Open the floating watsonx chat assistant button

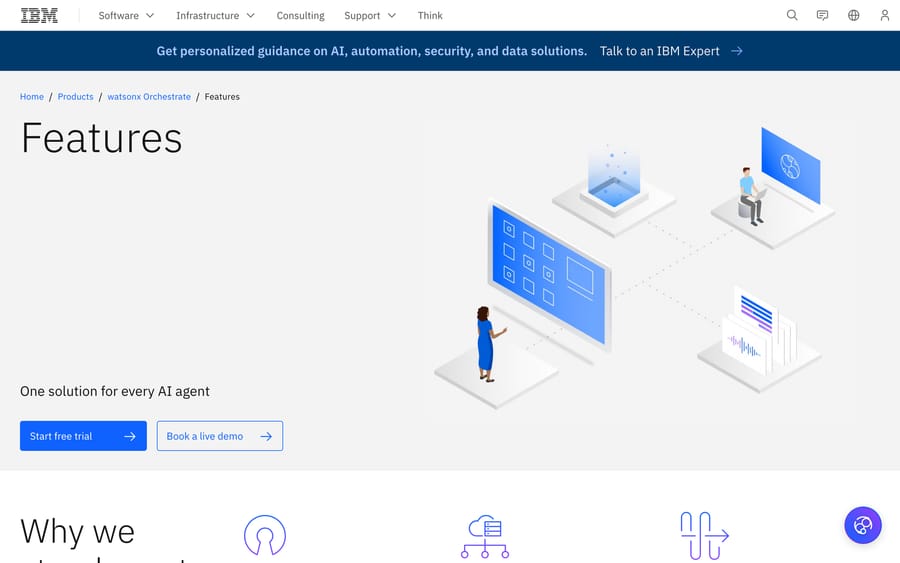pyautogui.click(x=863, y=525)
